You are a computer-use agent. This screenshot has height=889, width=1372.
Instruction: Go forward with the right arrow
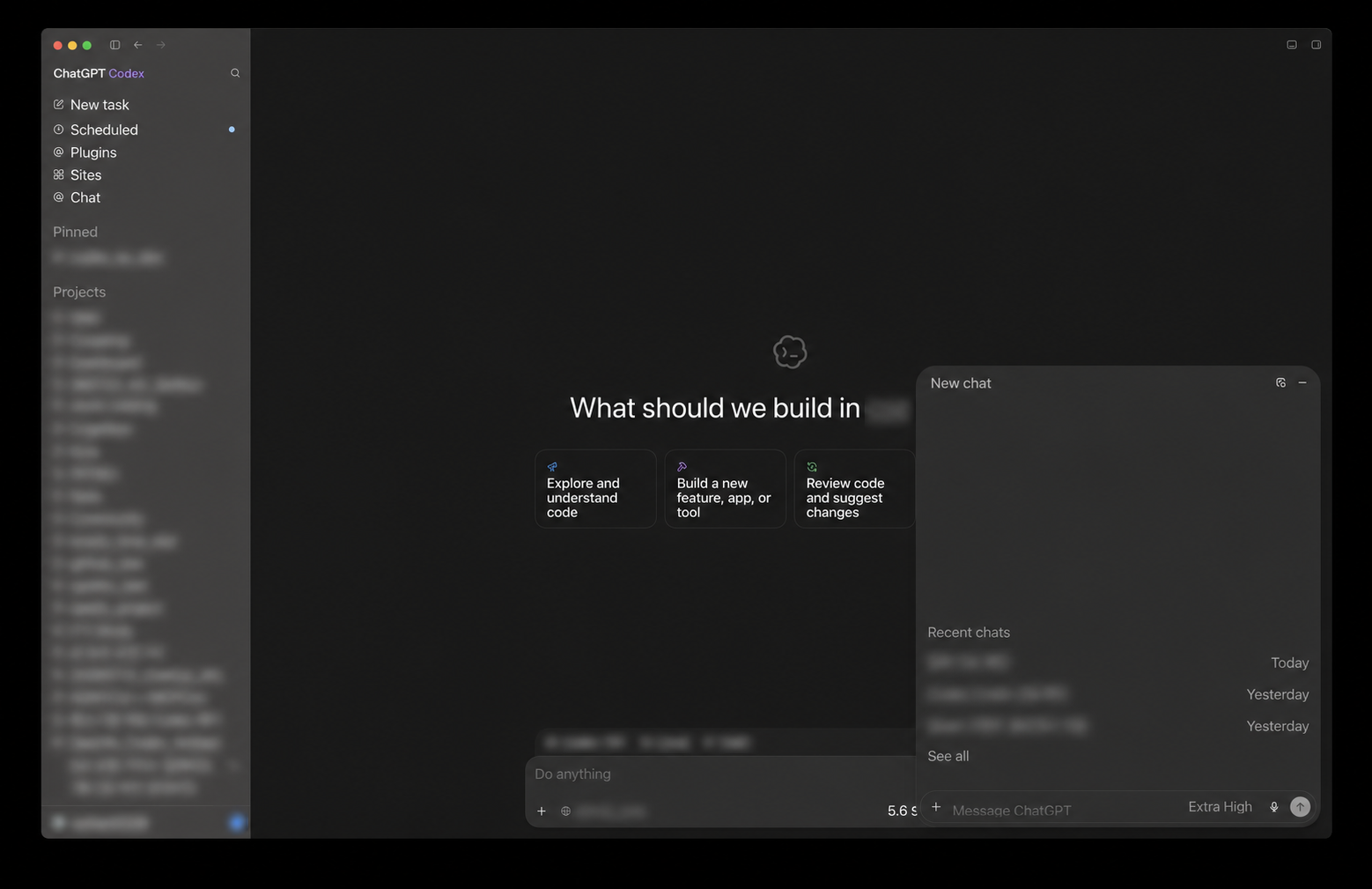[x=160, y=45]
